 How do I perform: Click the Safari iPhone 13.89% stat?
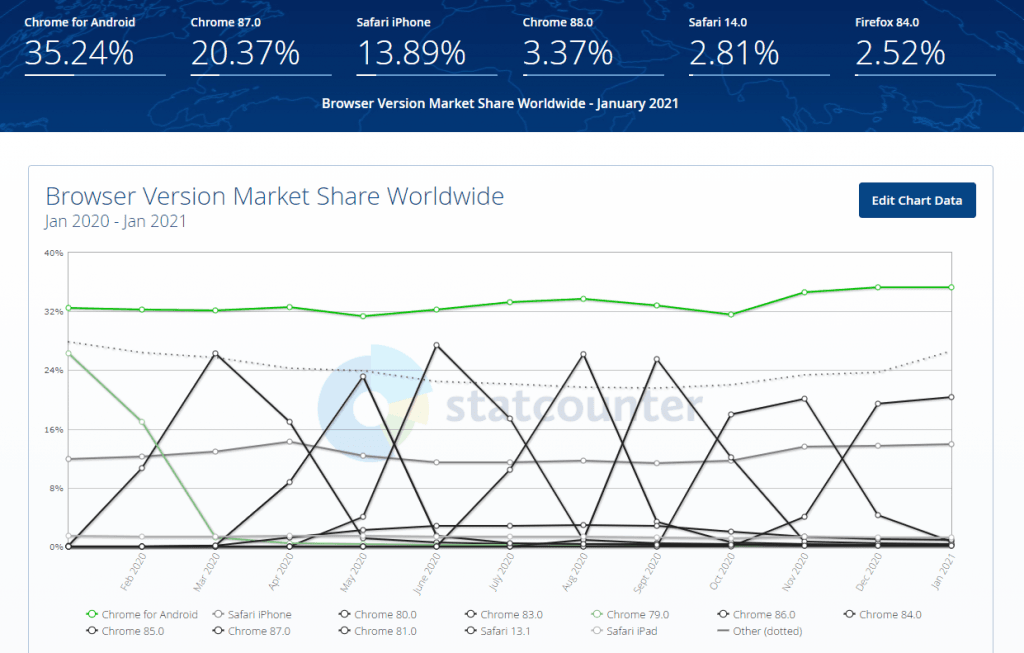tap(412, 52)
